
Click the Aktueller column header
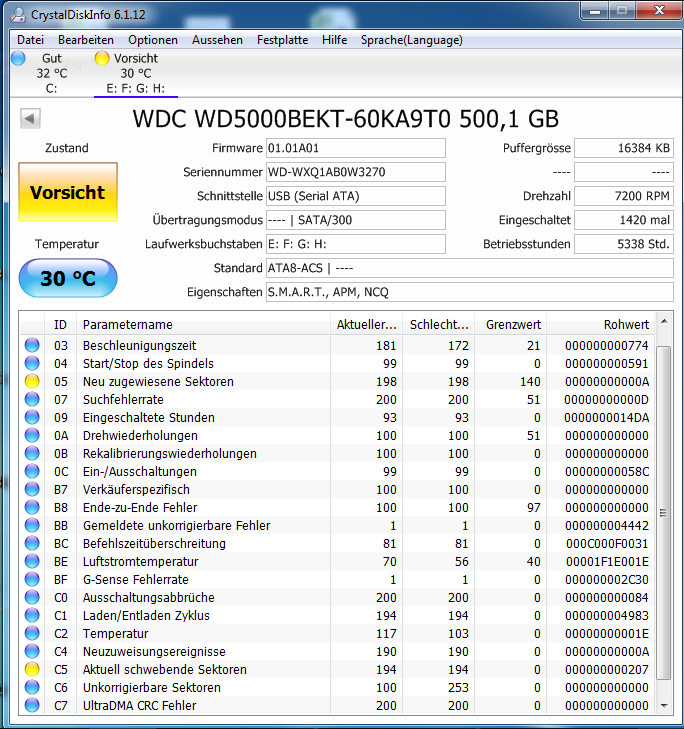click(366, 325)
